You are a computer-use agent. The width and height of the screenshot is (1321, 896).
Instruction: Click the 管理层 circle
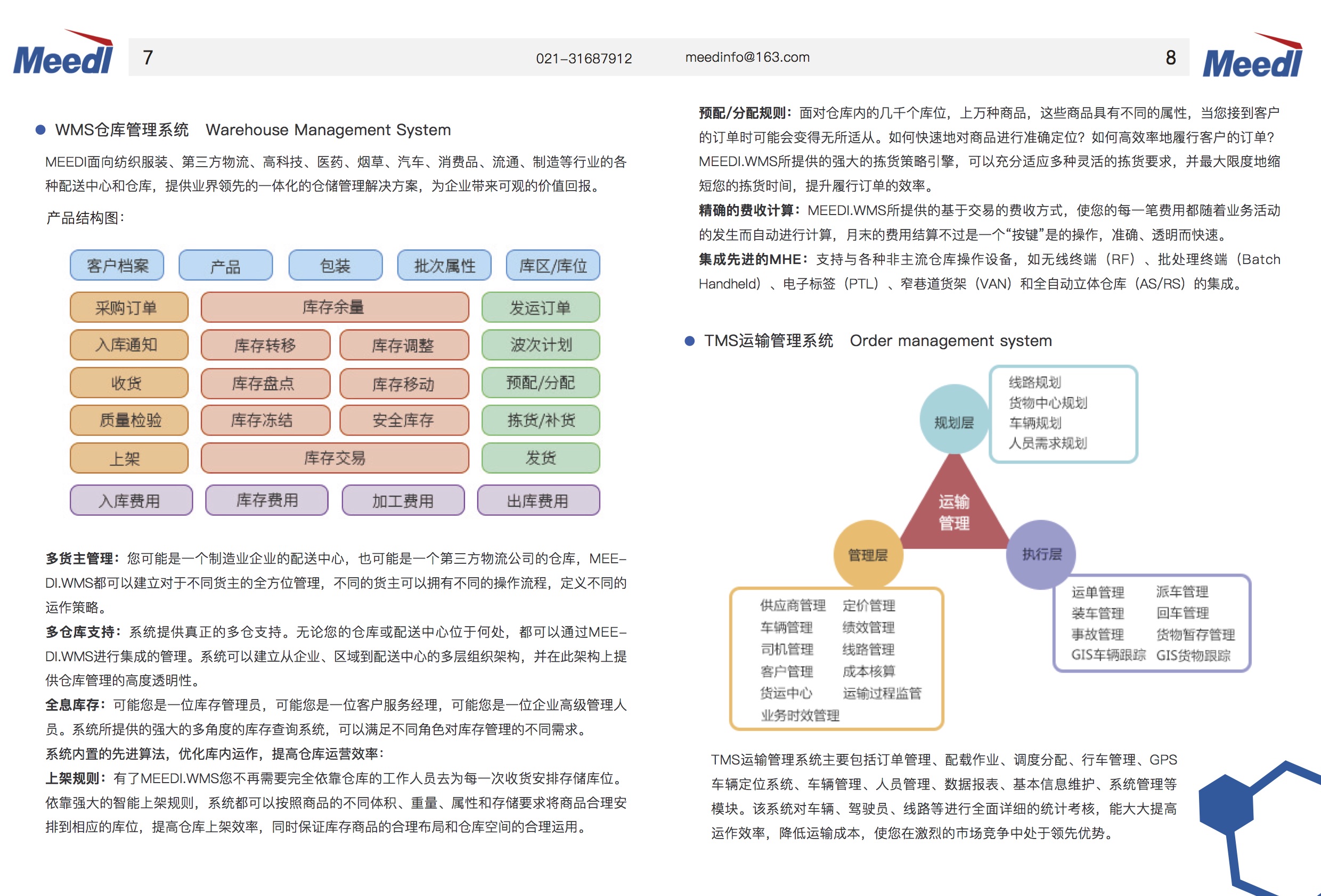pyautogui.click(x=868, y=555)
